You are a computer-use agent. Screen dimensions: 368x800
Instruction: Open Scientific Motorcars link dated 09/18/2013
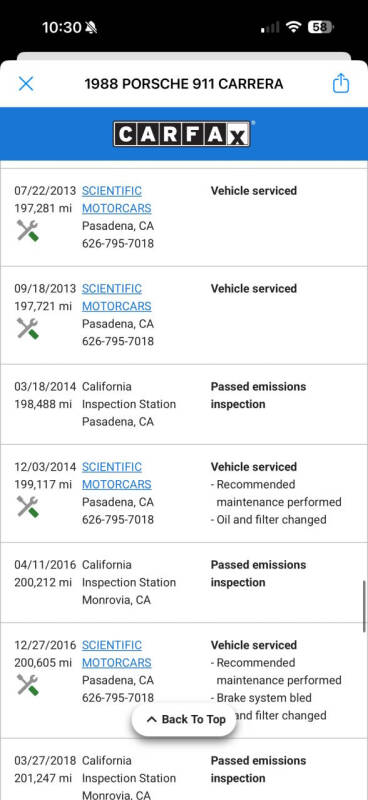coord(116,297)
